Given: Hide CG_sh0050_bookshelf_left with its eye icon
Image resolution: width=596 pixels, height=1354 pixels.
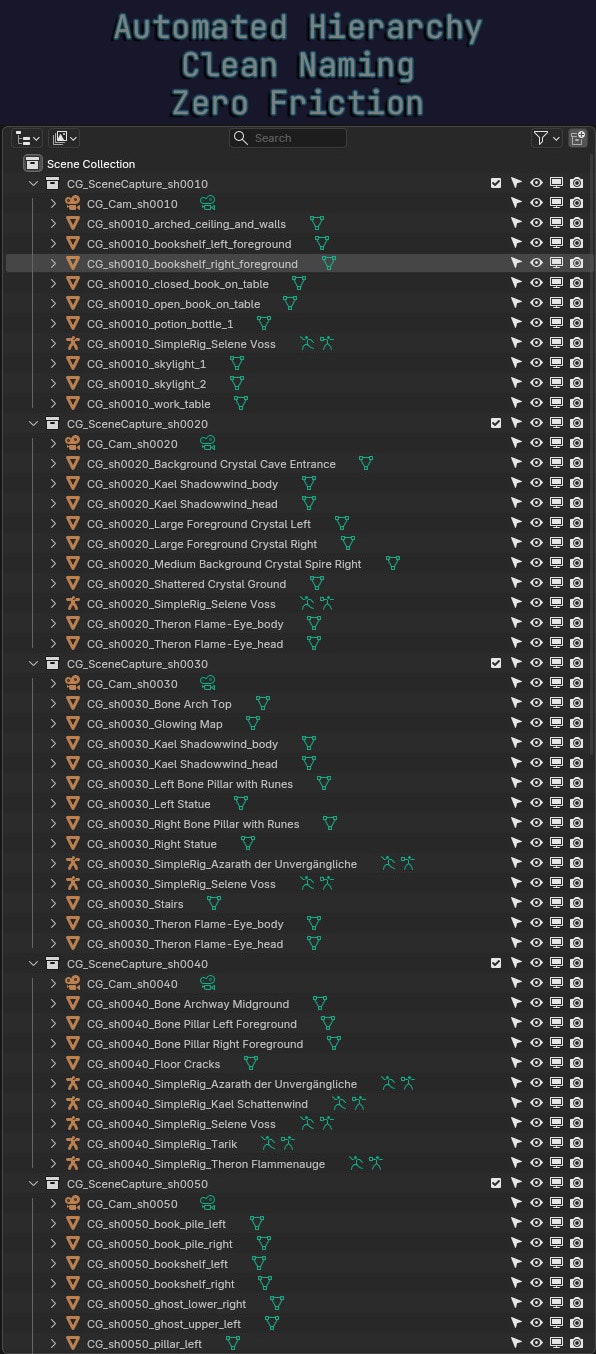Looking at the screenshot, I should click(537, 1264).
